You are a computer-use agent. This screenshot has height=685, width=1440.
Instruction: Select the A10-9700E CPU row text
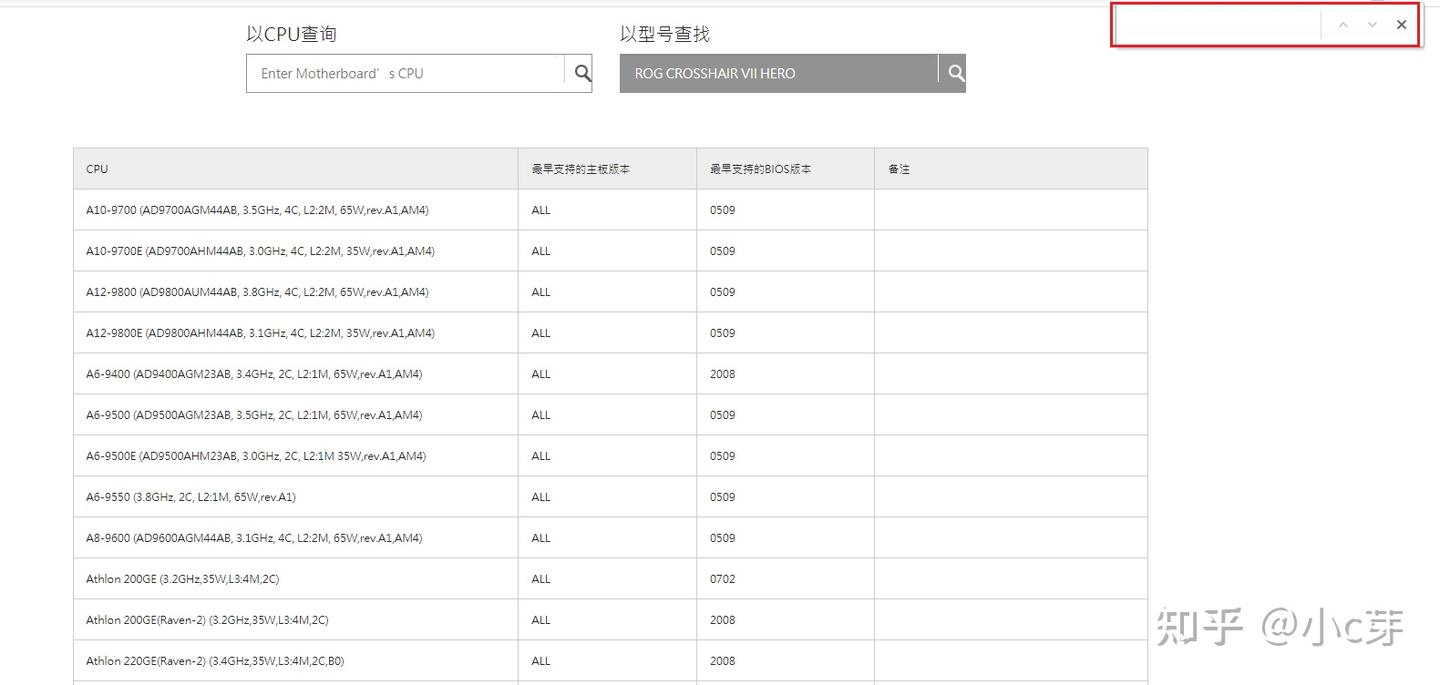(260, 251)
